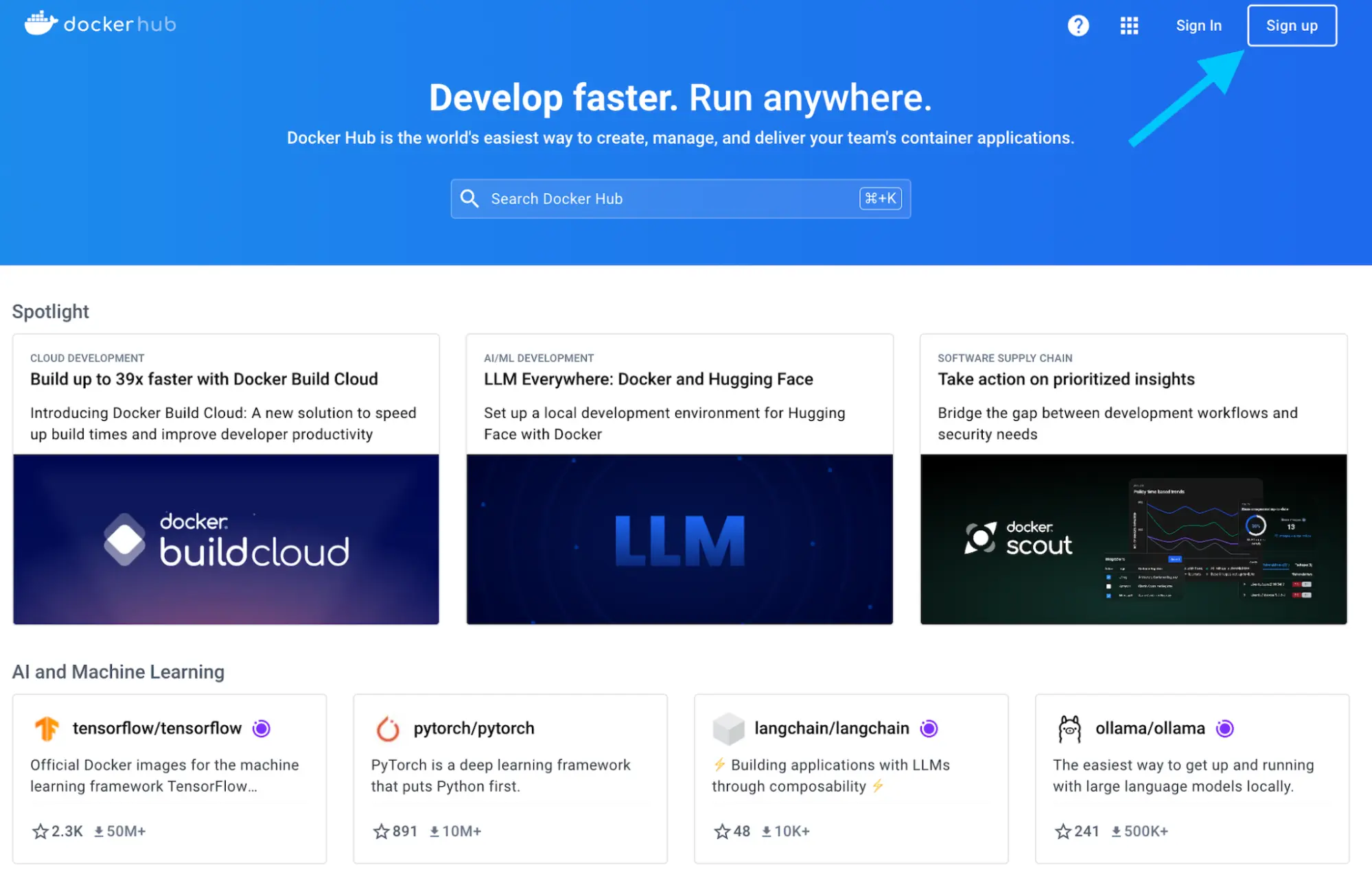Screen dimensions: 1372x874
Task: Click the search magnifier icon
Action: point(469,198)
